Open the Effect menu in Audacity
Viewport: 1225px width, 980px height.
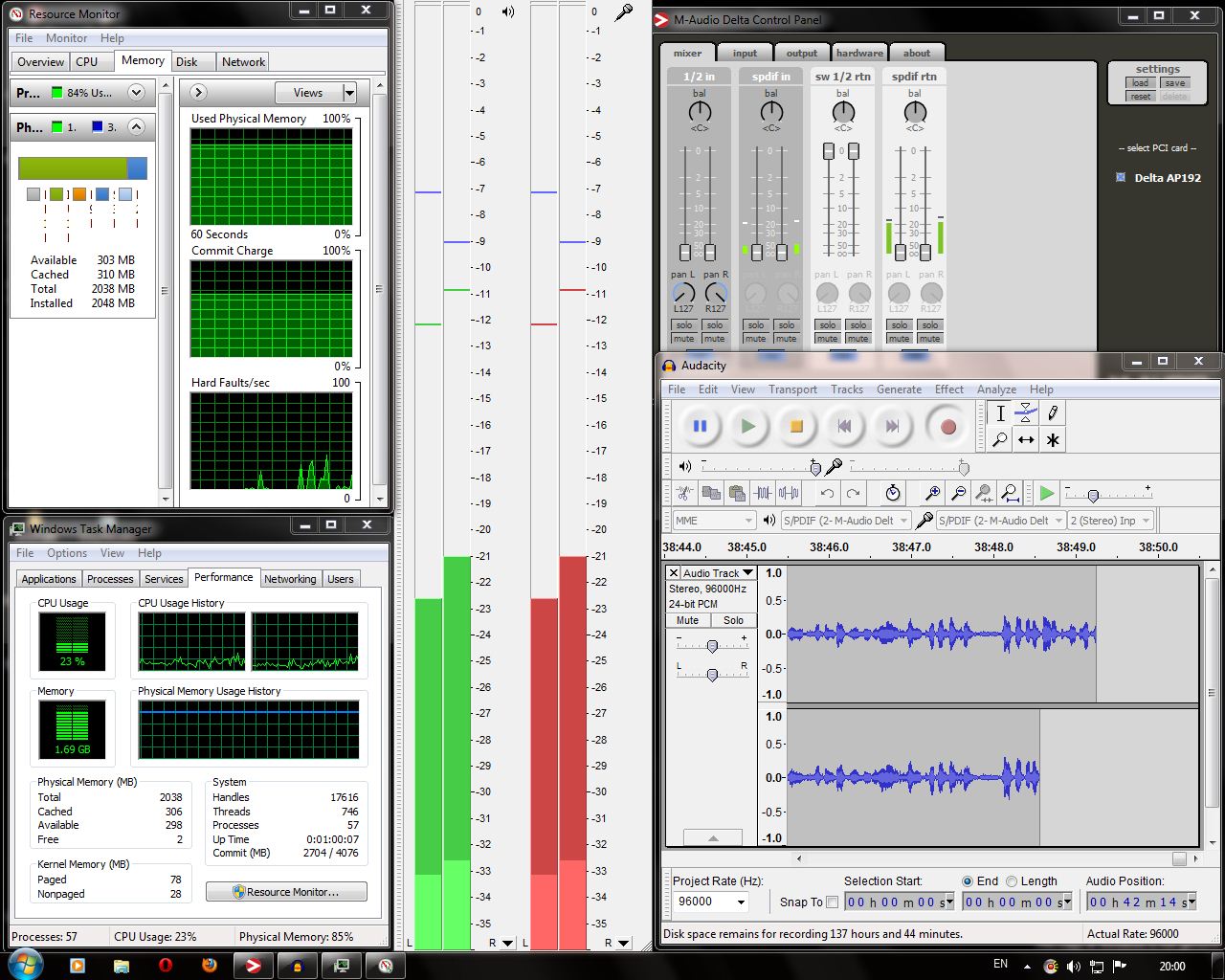(949, 390)
